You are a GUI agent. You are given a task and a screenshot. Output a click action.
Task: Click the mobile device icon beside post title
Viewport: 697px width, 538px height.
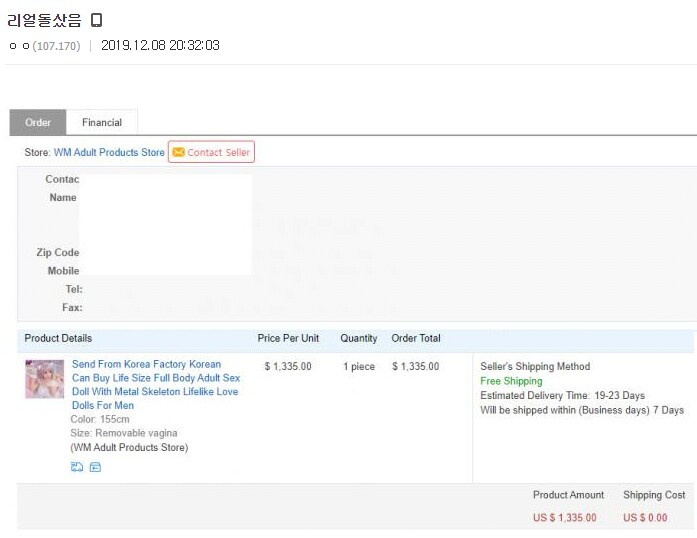coord(96,20)
